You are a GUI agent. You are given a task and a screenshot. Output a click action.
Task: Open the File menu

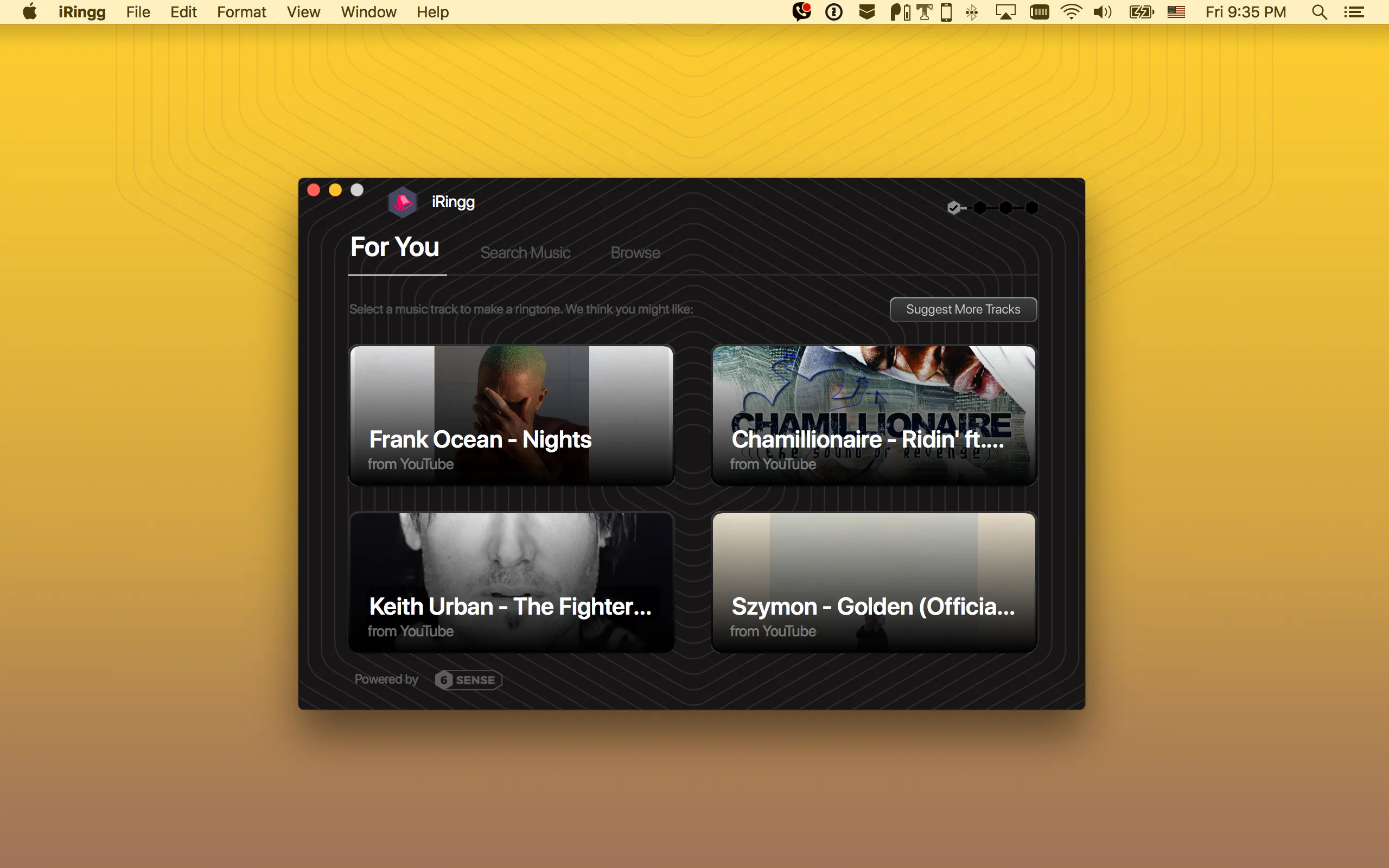click(x=138, y=12)
